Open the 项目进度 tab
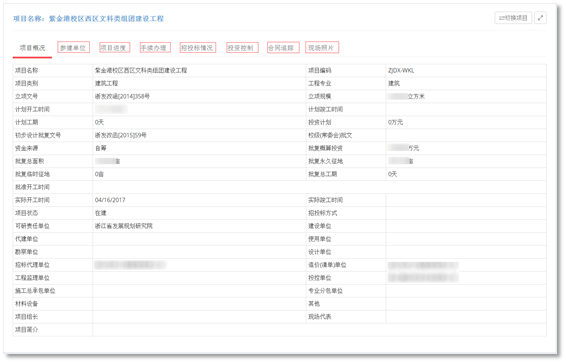Image resolution: width=566 pixels, height=363 pixels. click(114, 48)
